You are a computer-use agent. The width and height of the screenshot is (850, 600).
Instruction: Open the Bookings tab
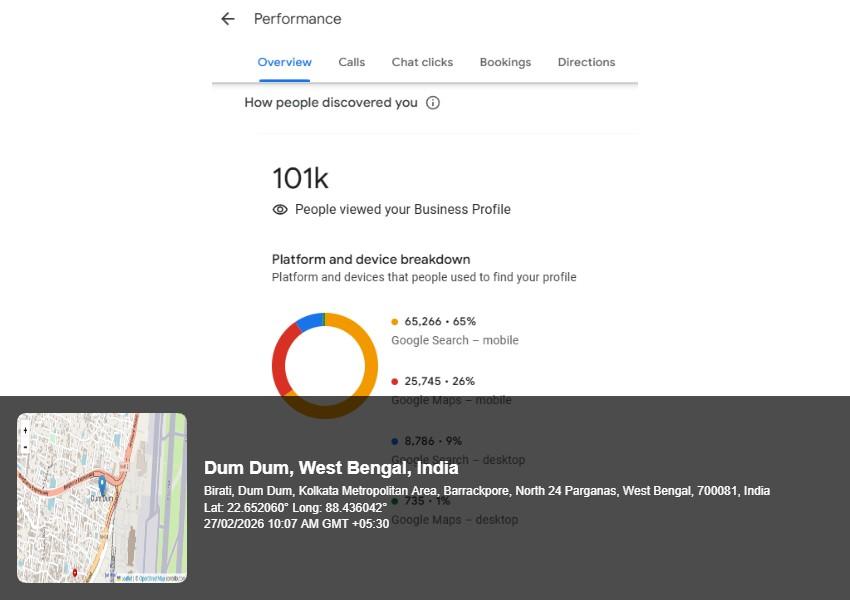click(x=505, y=62)
